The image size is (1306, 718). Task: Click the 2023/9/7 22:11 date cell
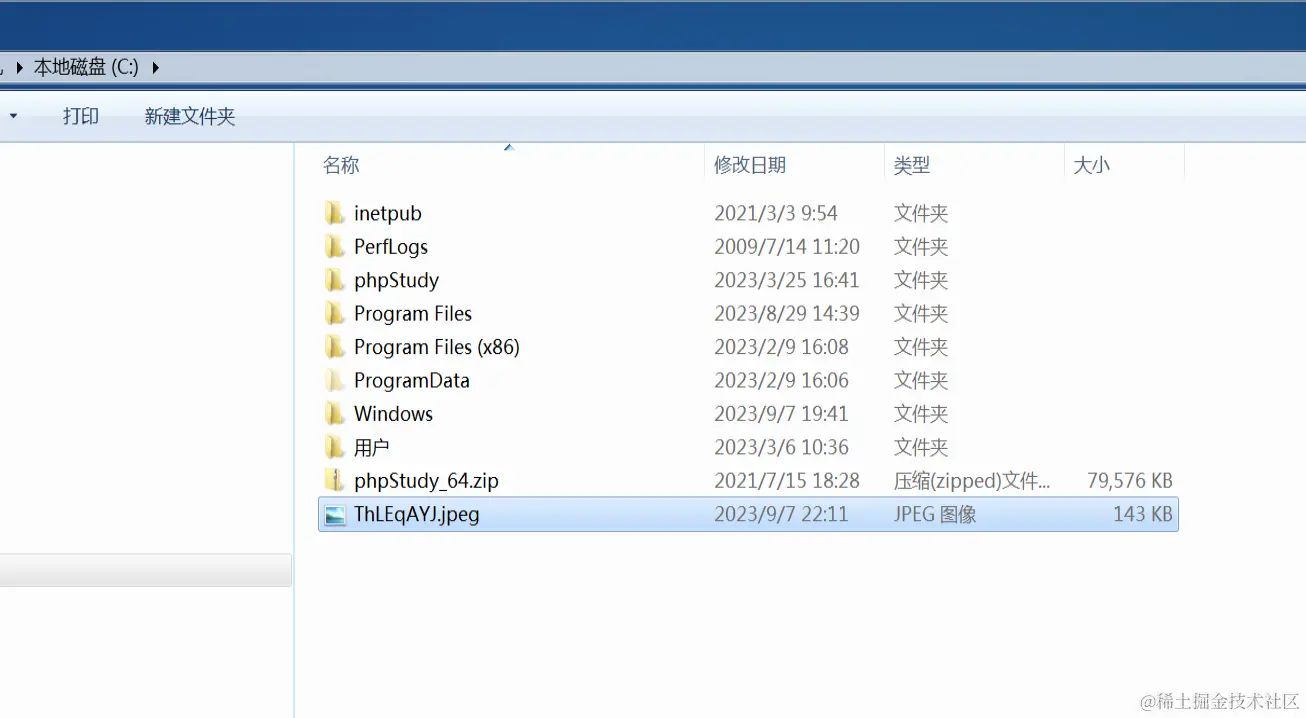coord(781,514)
